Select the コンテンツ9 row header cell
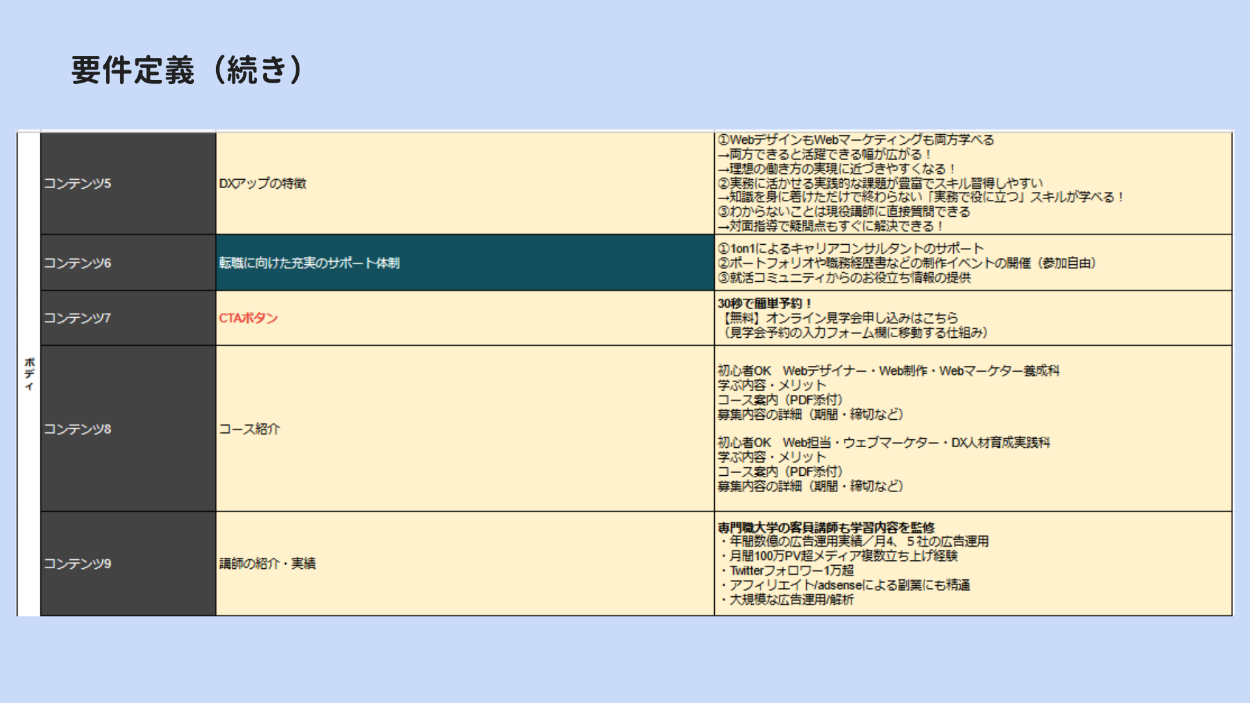This screenshot has width=1250, height=703. (x=127, y=563)
